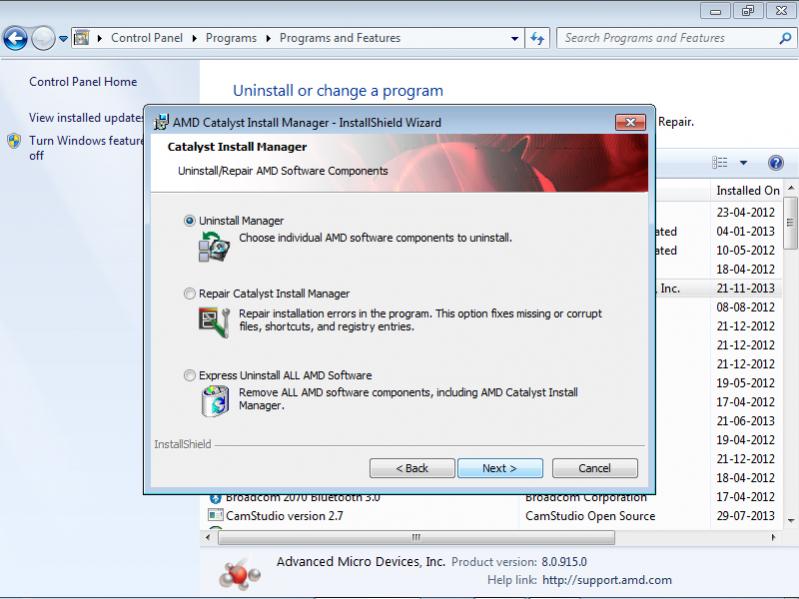Open the view options dropdown arrow
Image resolution: width=799 pixels, height=599 pixels.
744,163
